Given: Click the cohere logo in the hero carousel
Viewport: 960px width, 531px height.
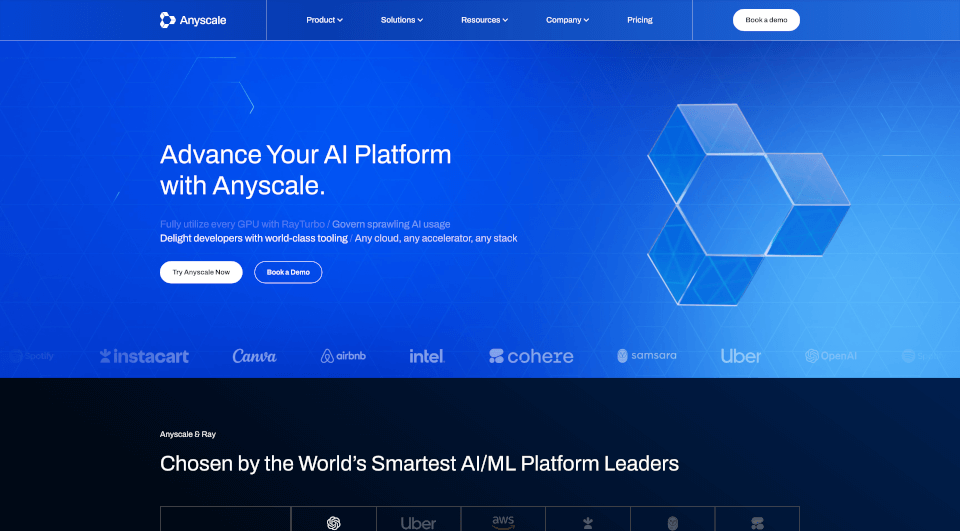Looking at the screenshot, I should click(x=531, y=356).
